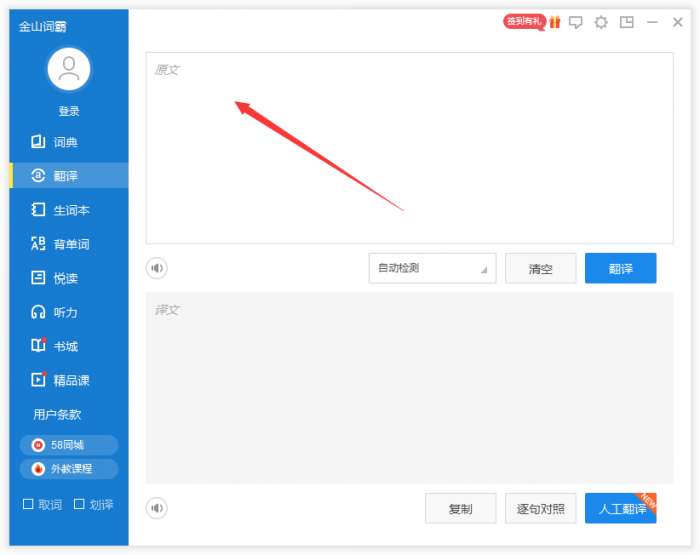Open the 书城 bookstore section

pyautogui.click(x=69, y=346)
